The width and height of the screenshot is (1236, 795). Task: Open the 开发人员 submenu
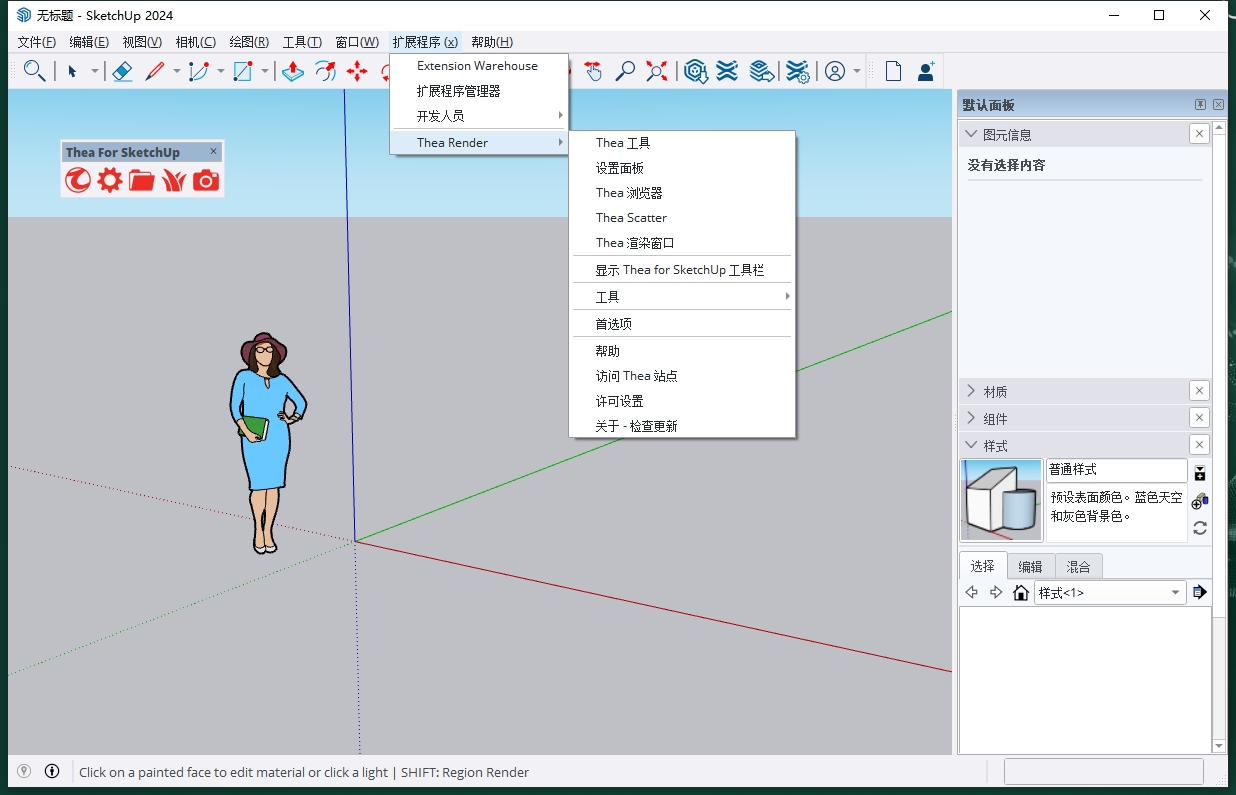479,116
